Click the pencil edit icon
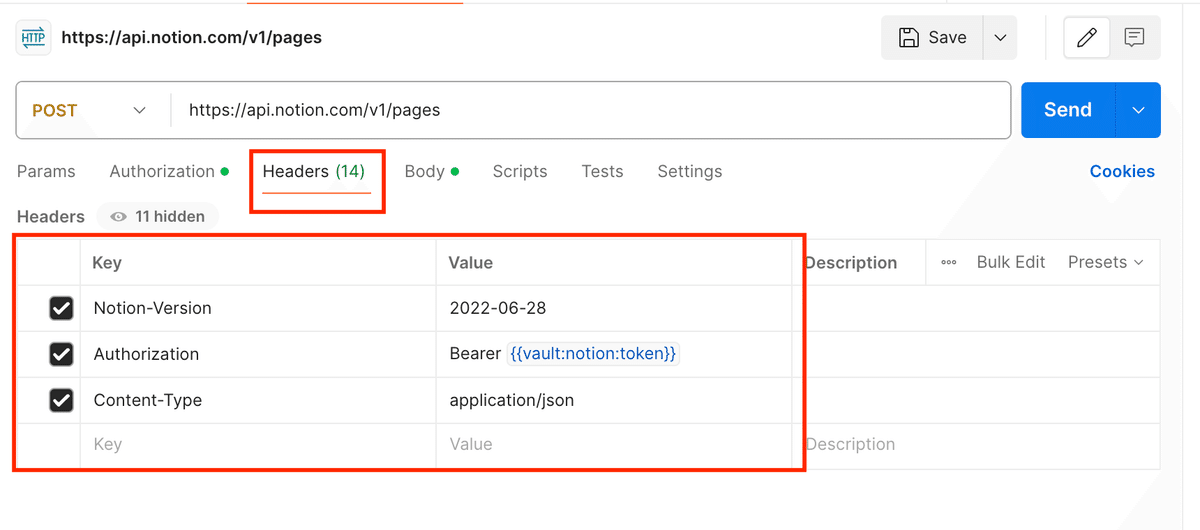 [x=1086, y=38]
